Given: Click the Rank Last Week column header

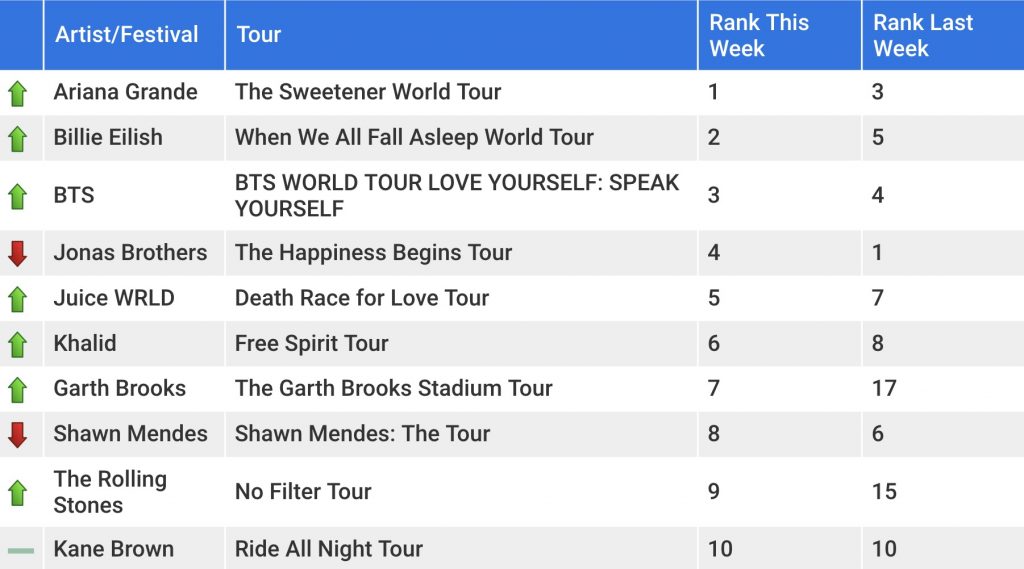Looking at the screenshot, I should [x=943, y=35].
